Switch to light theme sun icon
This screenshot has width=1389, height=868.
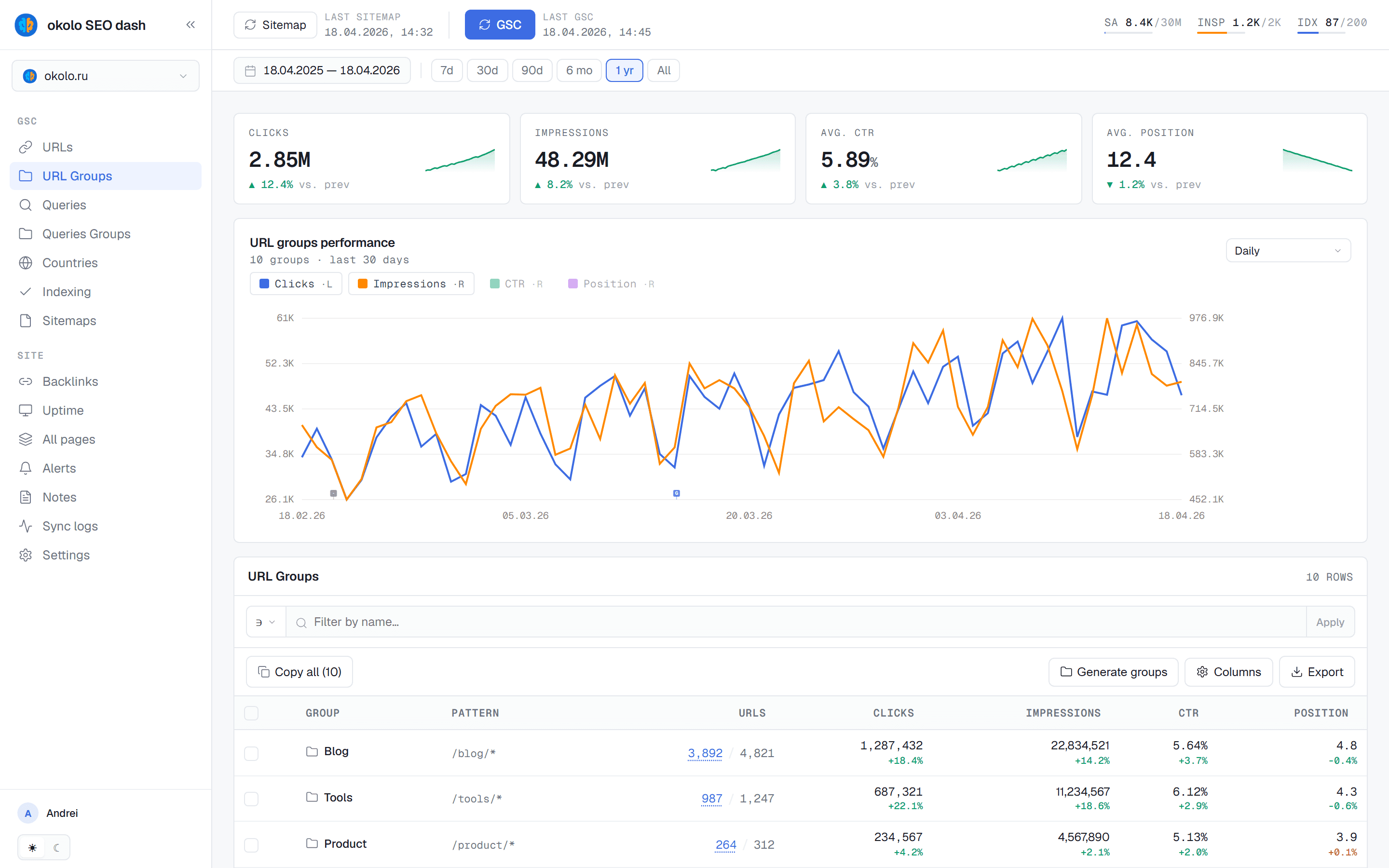pyautogui.click(x=33, y=847)
